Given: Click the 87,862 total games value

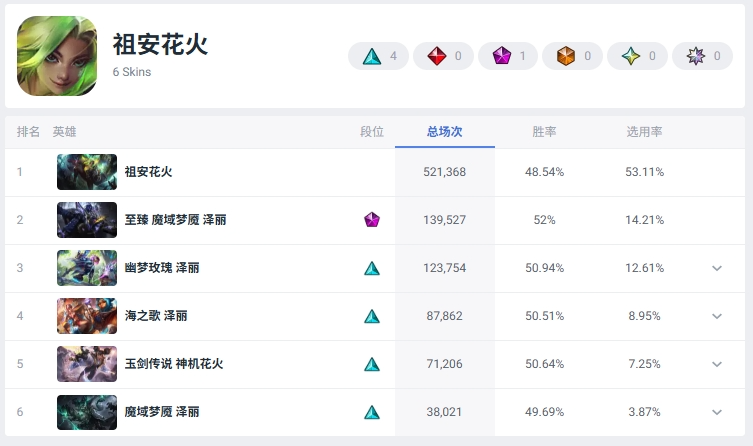Looking at the screenshot, I should point(445,316).
